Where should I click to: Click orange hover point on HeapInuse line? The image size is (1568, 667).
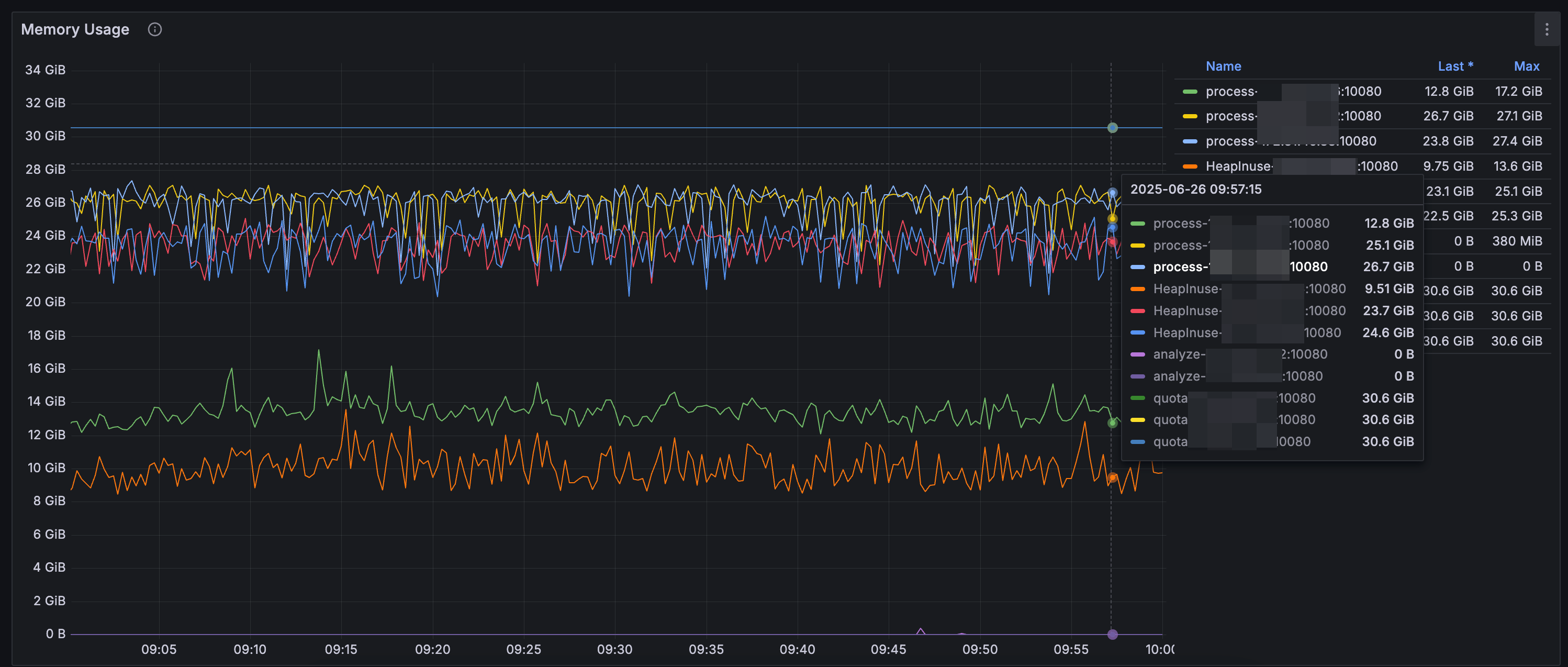pyautogui.click(x=1112, y=477)
